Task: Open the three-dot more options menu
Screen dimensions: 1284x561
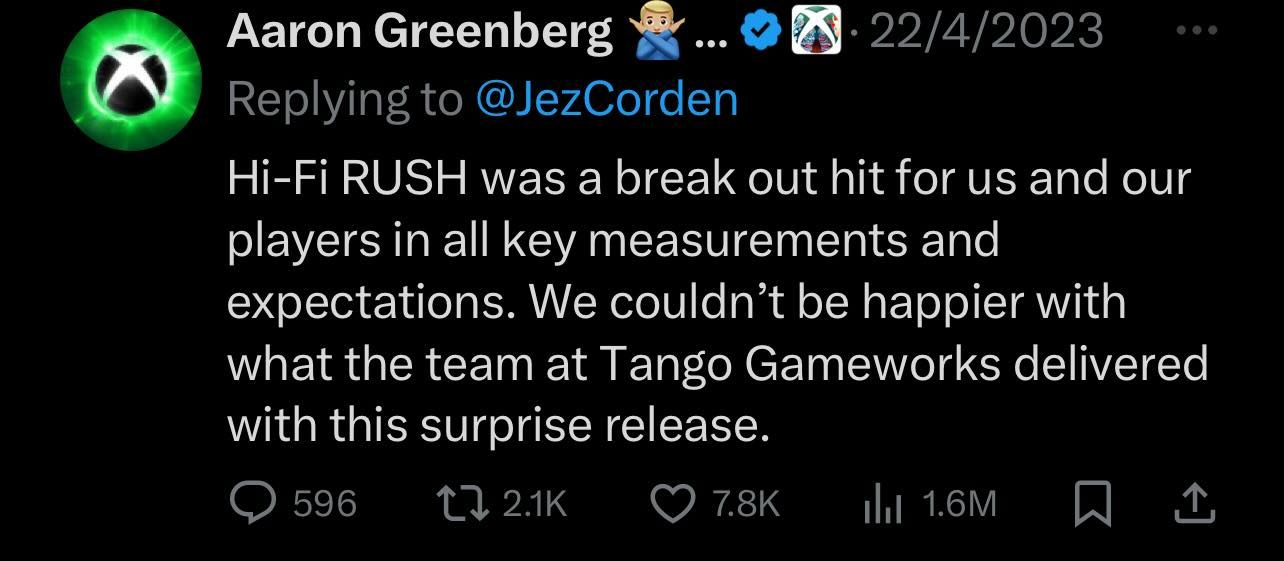Action: (x=1197, y=31)
